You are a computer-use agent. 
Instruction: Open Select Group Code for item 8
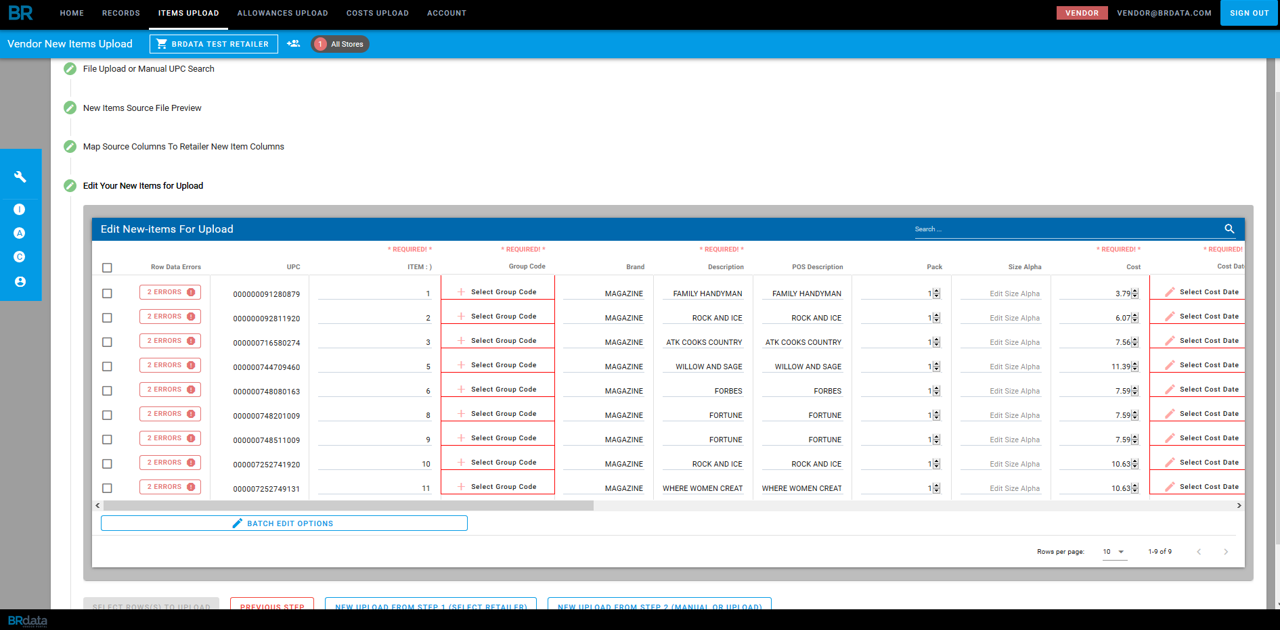point(497,414)
